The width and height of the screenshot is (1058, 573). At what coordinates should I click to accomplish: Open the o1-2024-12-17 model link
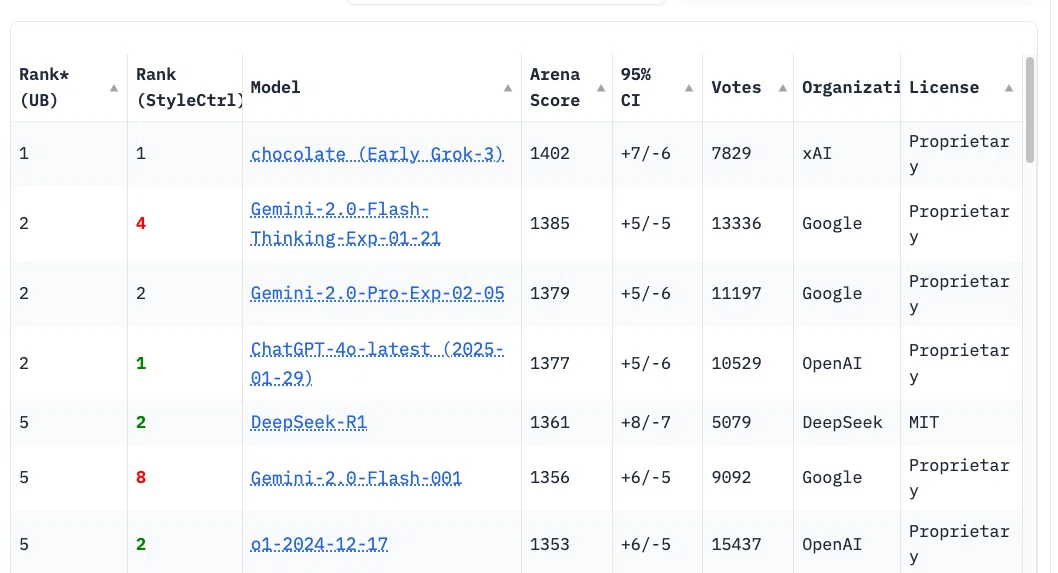[318, 544]
